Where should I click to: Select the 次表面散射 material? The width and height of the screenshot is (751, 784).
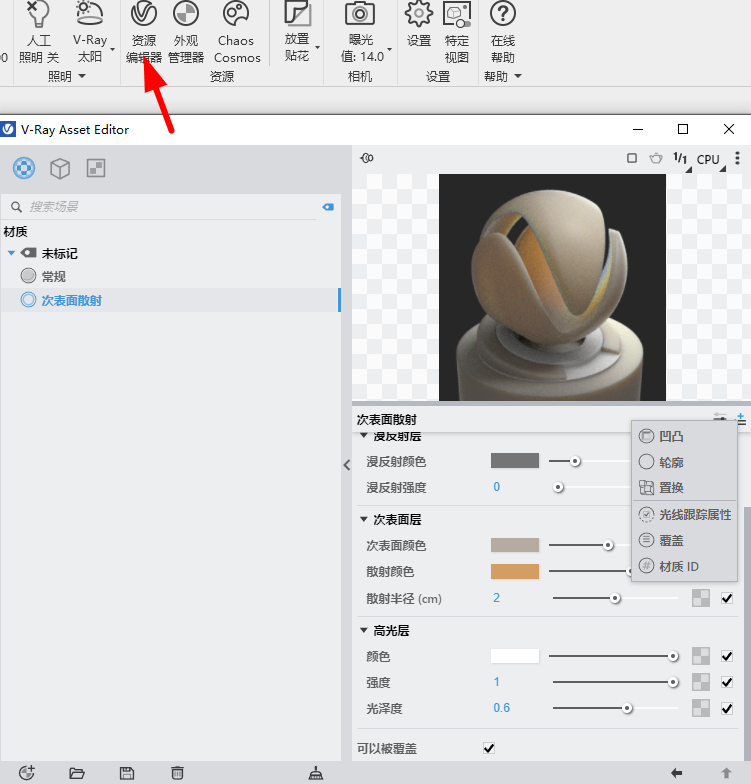point(170,300)
